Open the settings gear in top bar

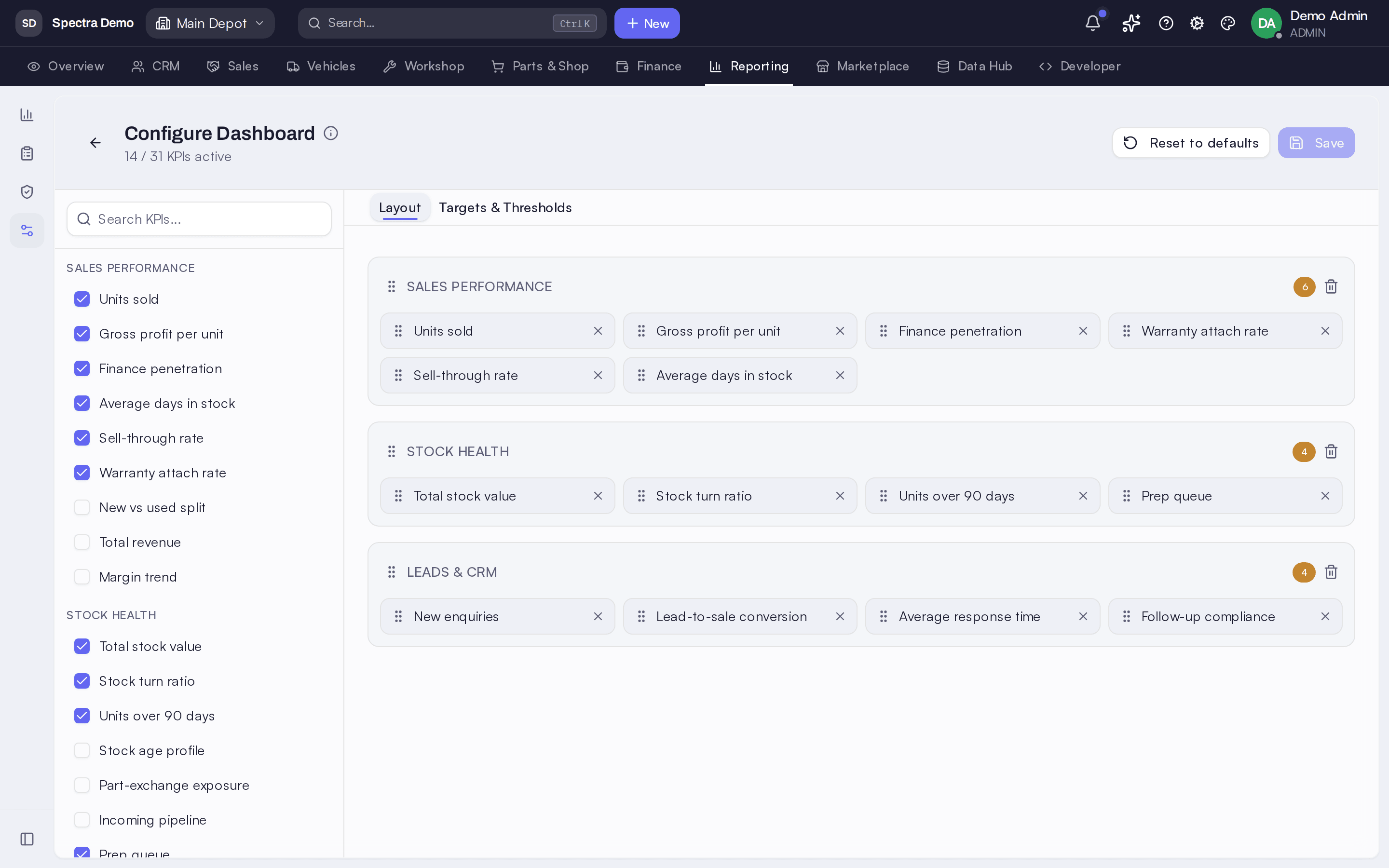coord(1197,23)
